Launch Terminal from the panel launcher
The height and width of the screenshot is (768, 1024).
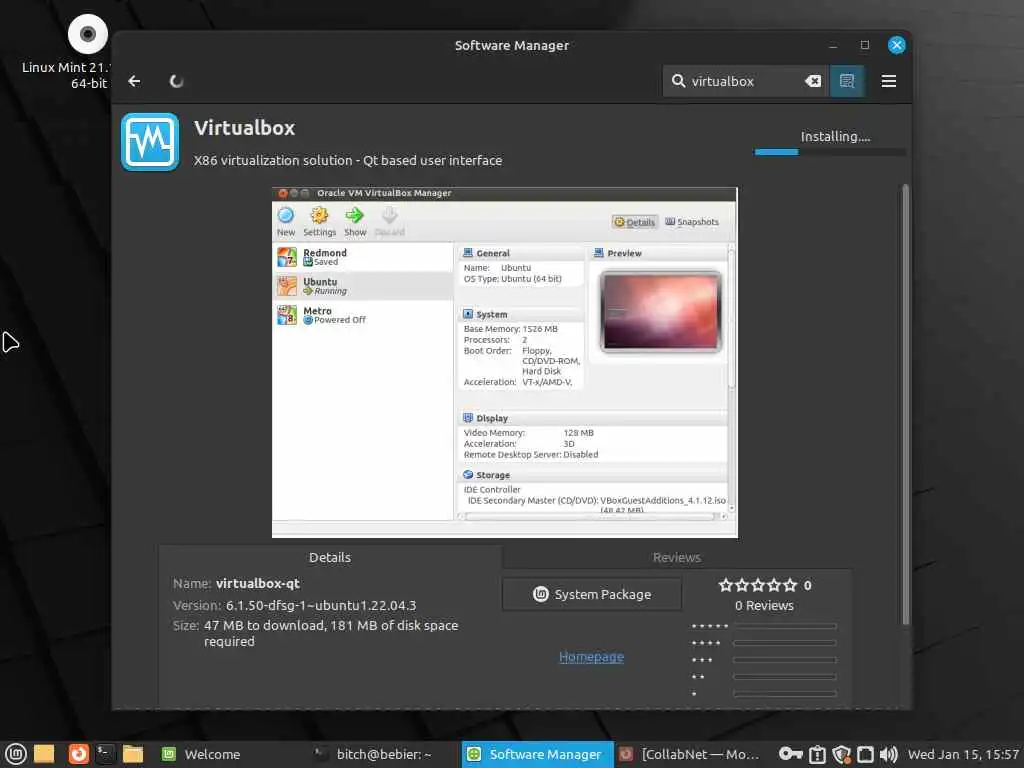105,754
